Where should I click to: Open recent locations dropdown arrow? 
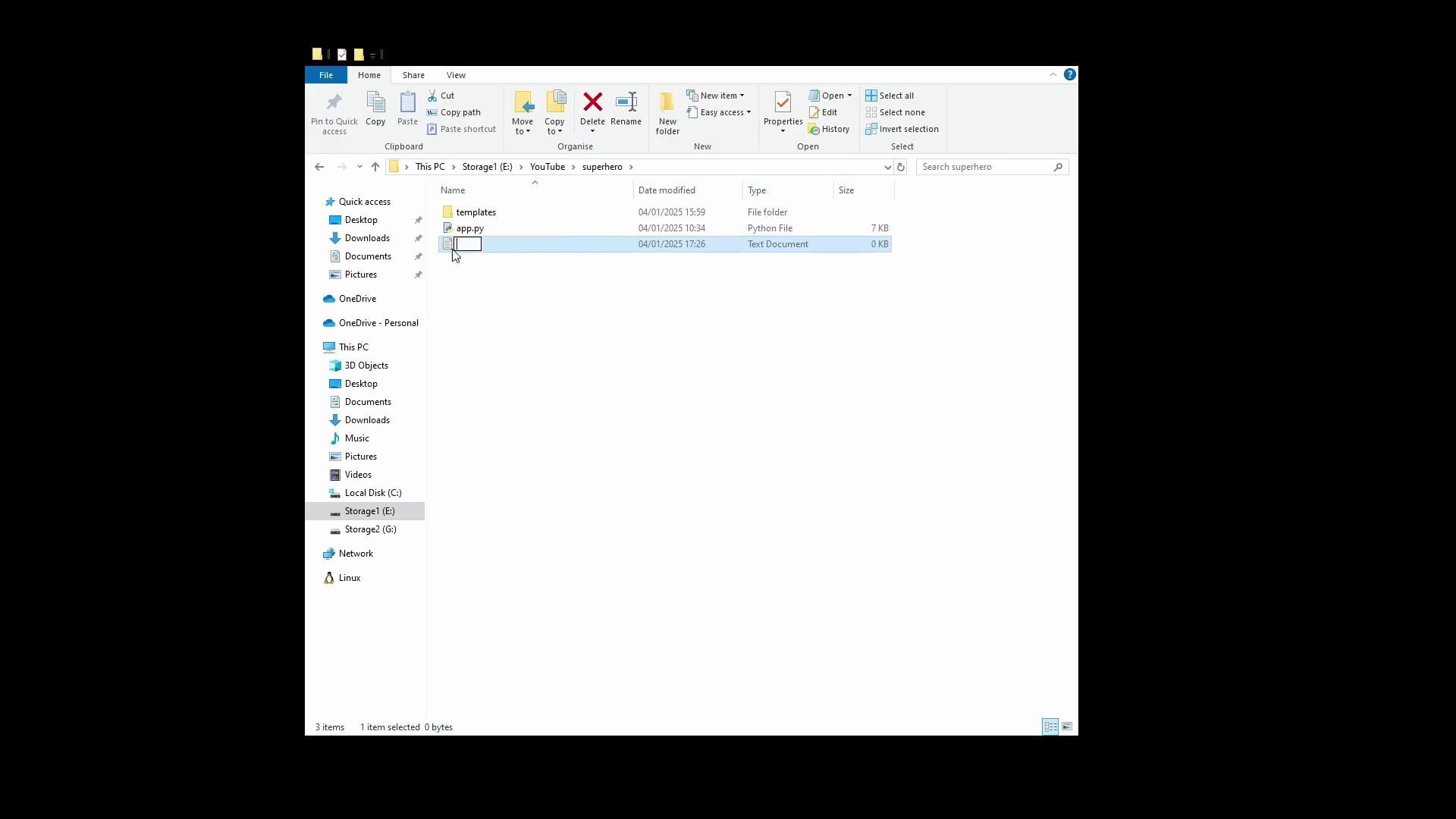point(359,167)
